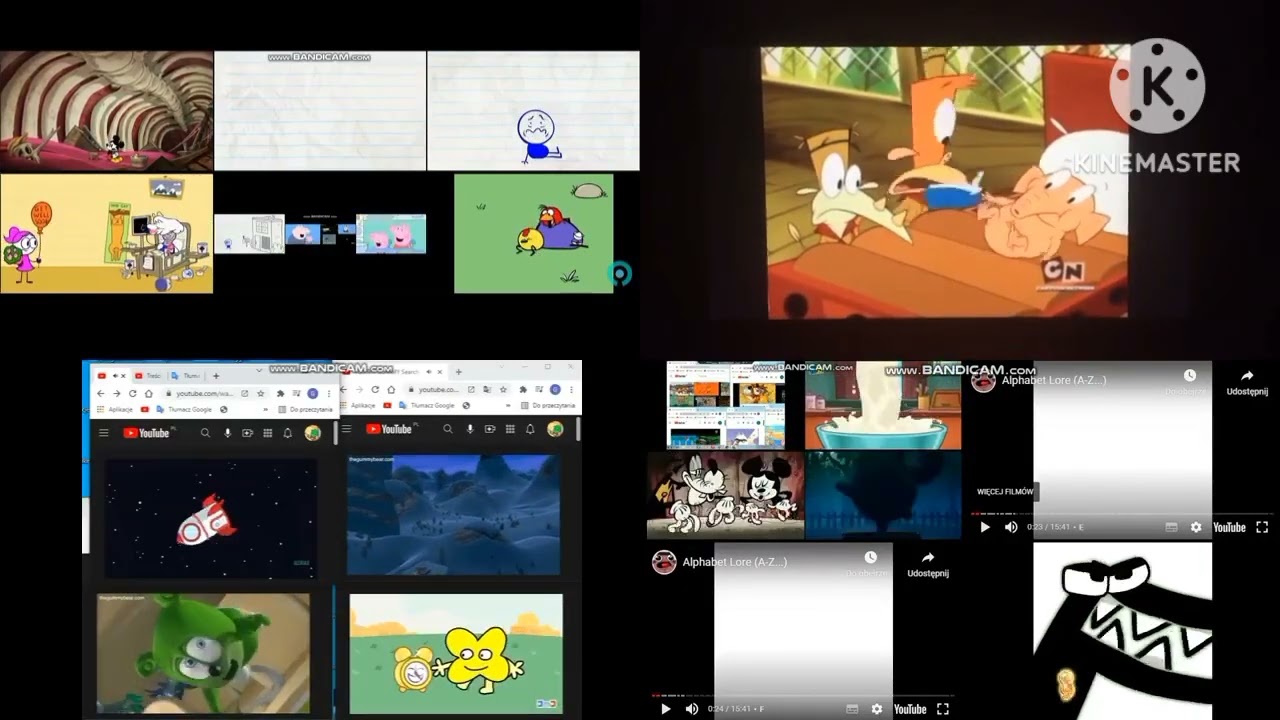Open left Chrome window's three-dot menu
1280x720 pixels.
[329, 393]
